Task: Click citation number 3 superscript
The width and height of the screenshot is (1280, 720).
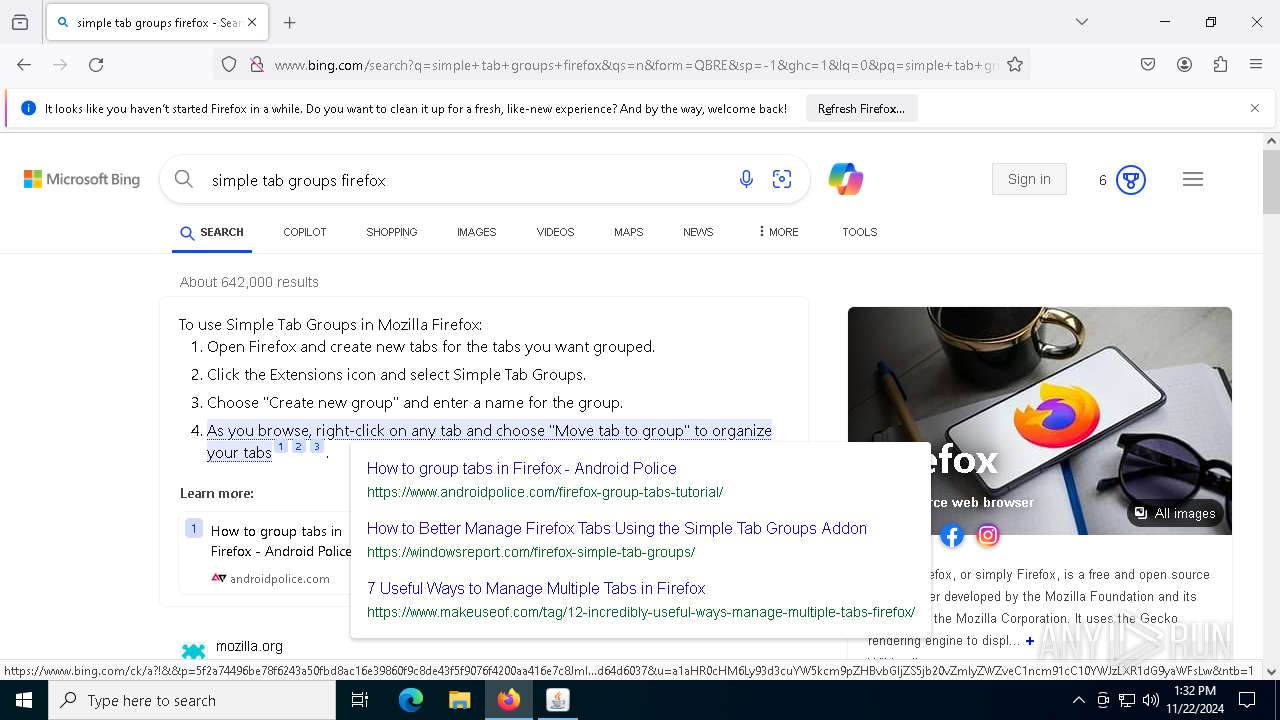Action: (316, 447)
